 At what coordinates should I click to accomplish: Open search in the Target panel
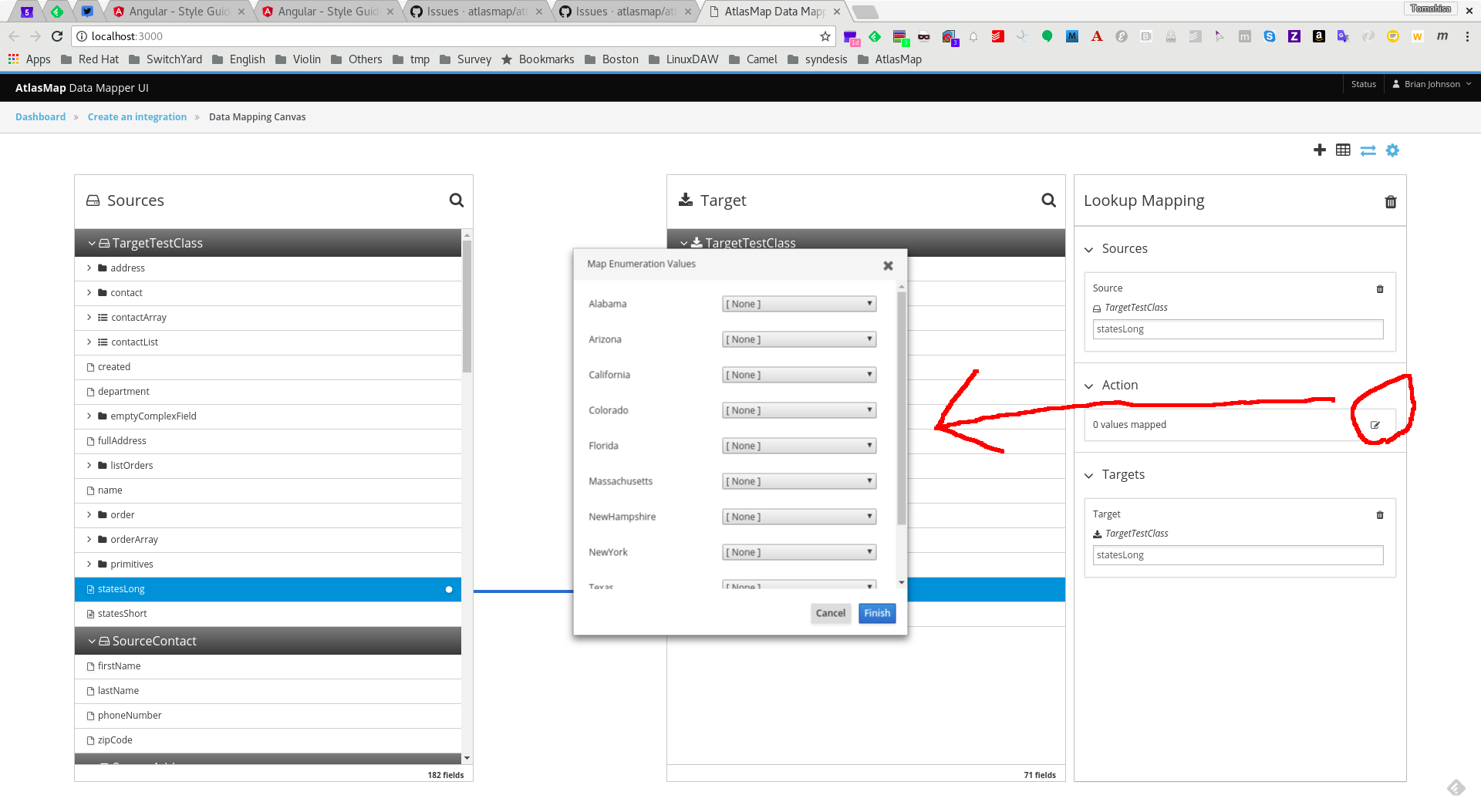point(1048,200)
